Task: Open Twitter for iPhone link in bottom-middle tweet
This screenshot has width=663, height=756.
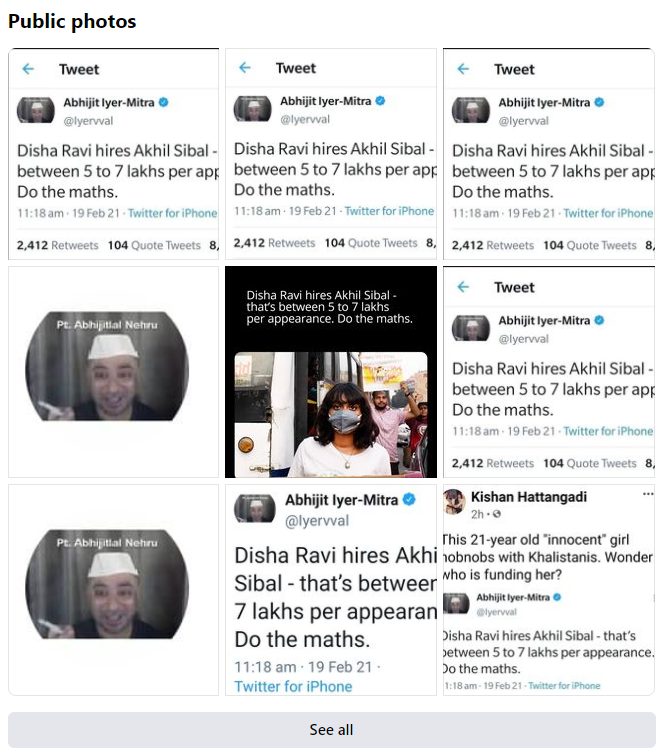Action: [x=293, y=686]
